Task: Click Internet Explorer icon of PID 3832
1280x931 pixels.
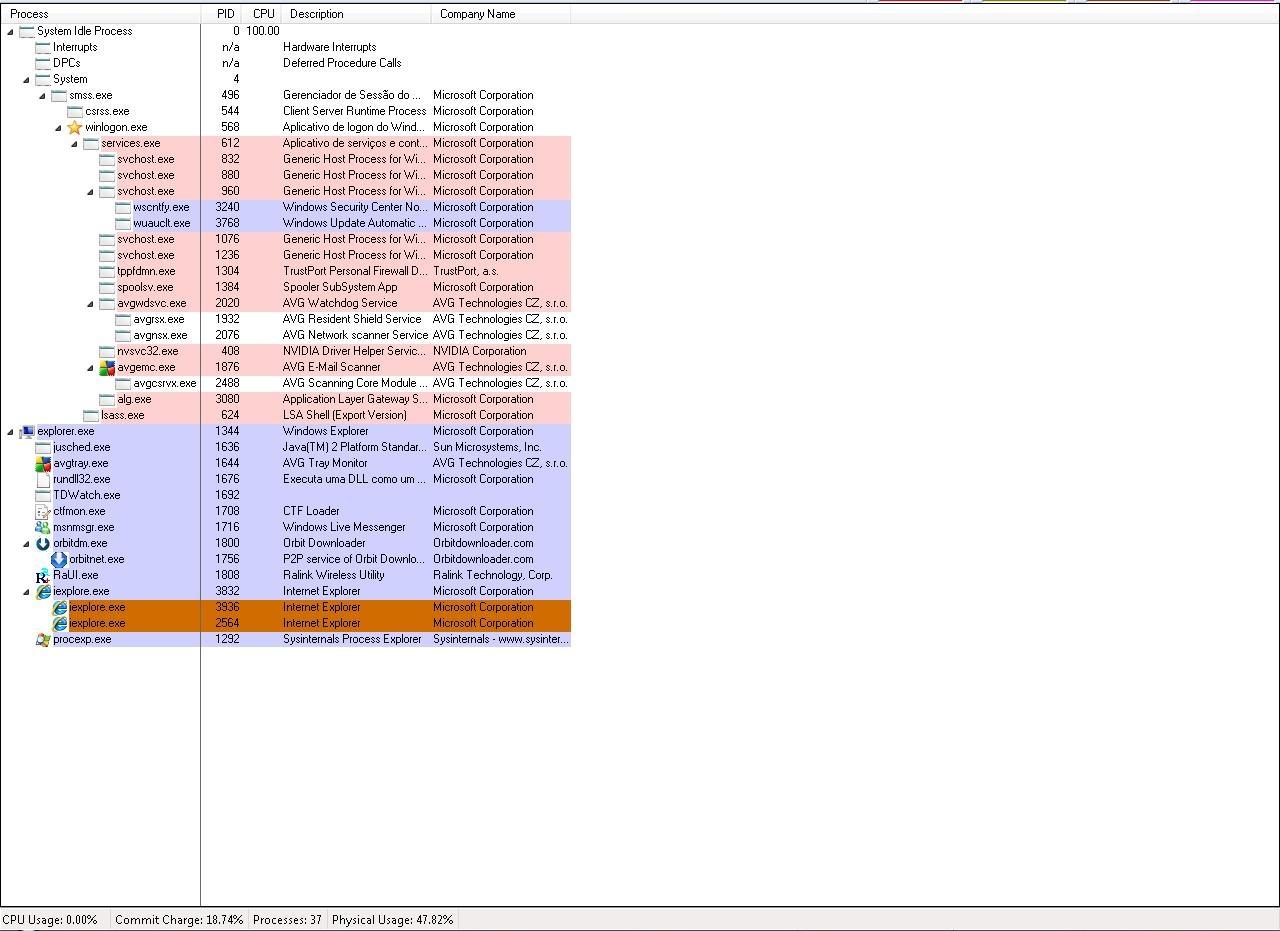Action: click(43, 591)
